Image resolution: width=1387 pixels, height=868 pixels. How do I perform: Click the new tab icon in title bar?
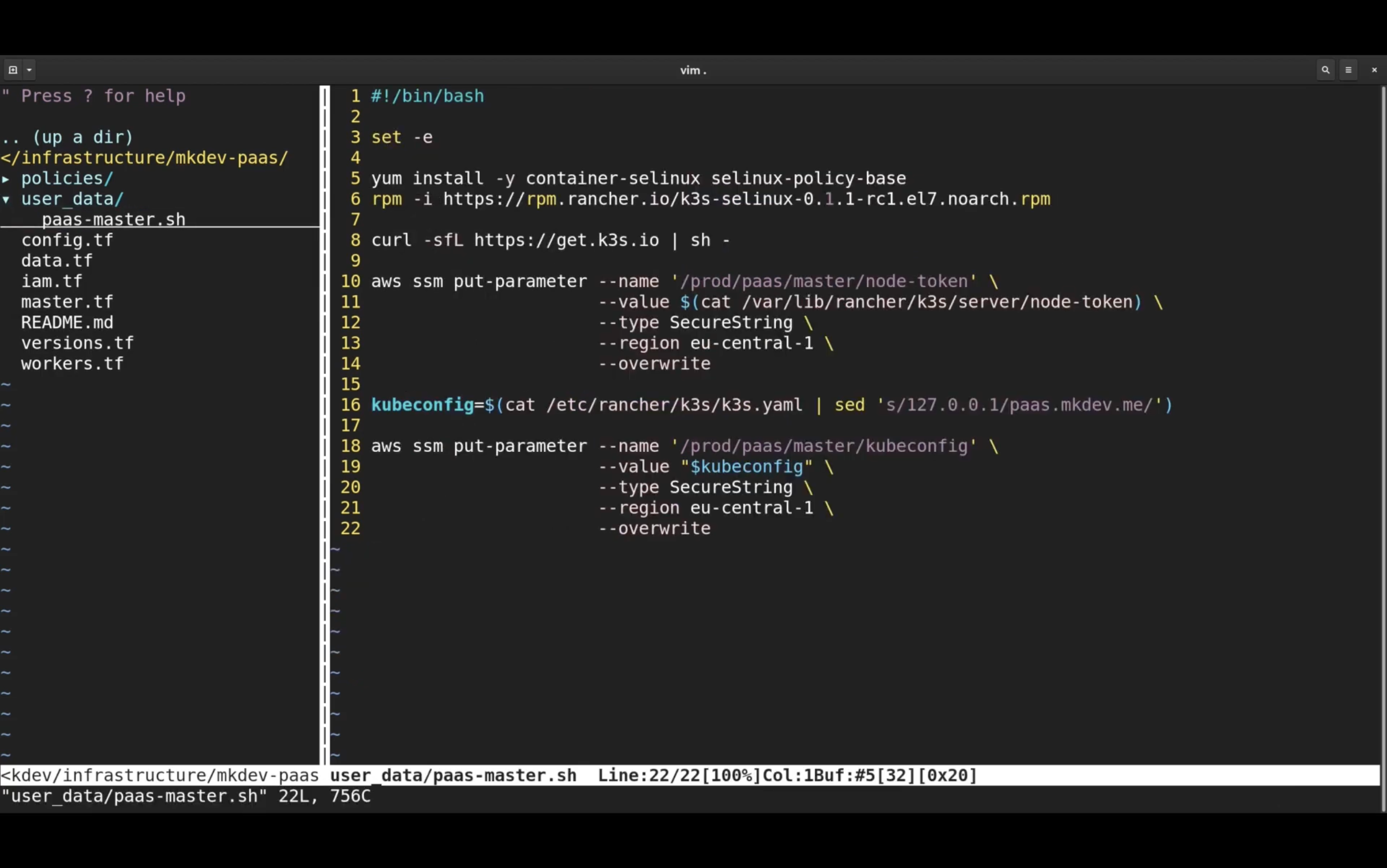13,70
